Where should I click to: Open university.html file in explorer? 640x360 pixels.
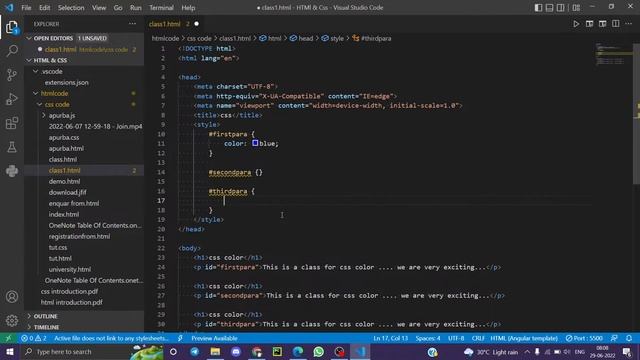point(70,269)
